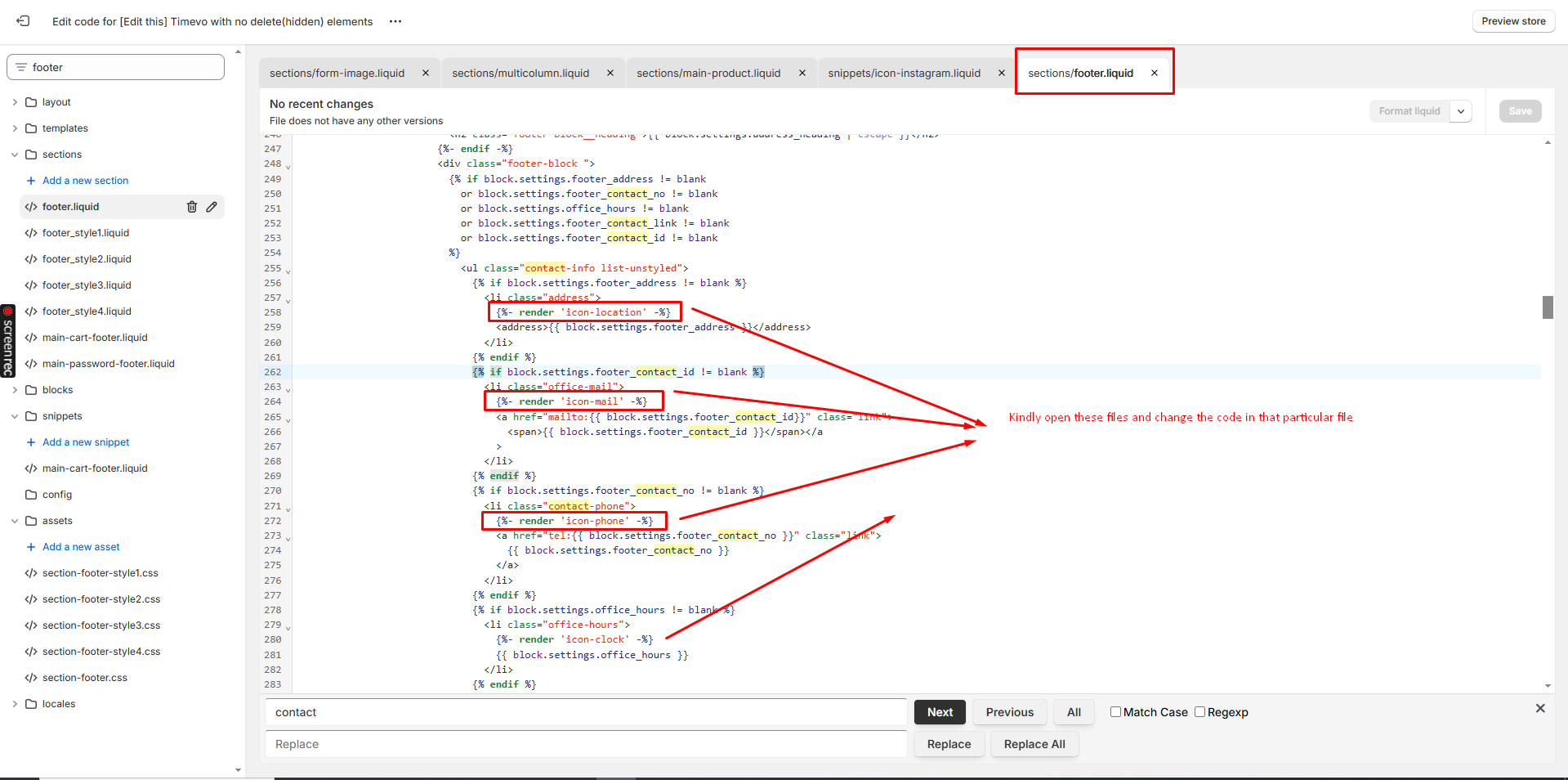The width and height of the screenshot is (1568, 780).
Task: Go to the Previous search match
Action: point(1009,712)
